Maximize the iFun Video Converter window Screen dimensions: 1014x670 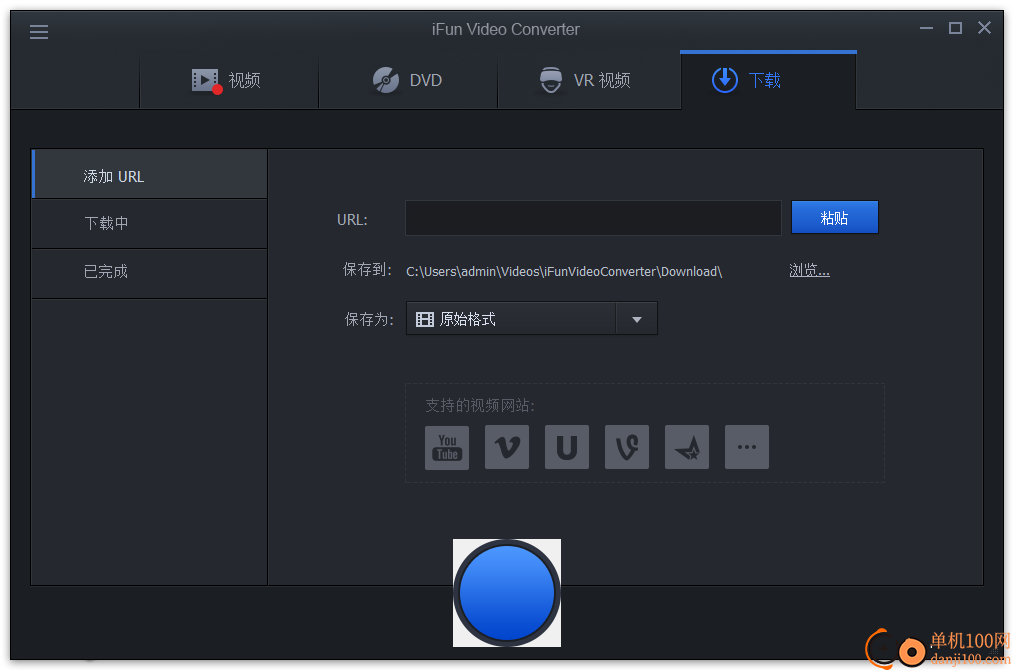[955, 28]
